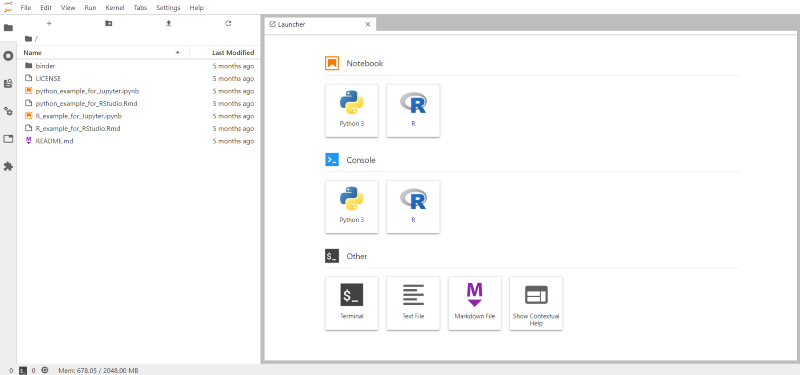Select python_example_for_Jupyter.ipynb
The height and width of the screenshot is (375, 800).
pos(139,91)
